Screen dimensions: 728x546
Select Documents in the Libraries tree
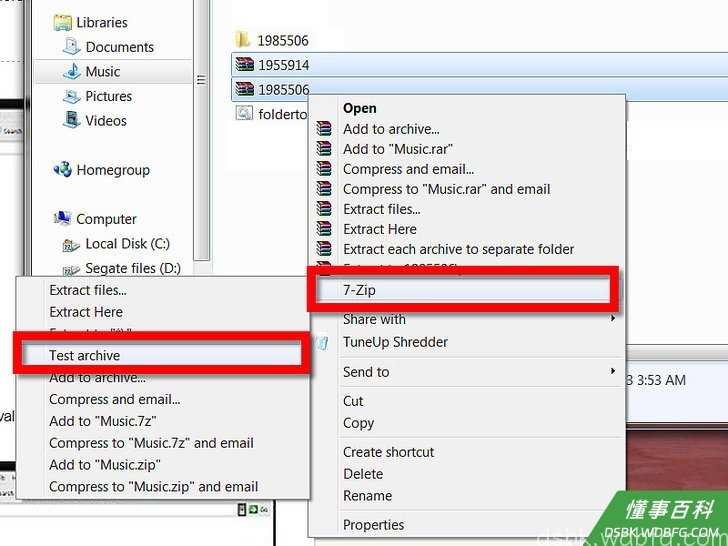(x=119, y=47)
